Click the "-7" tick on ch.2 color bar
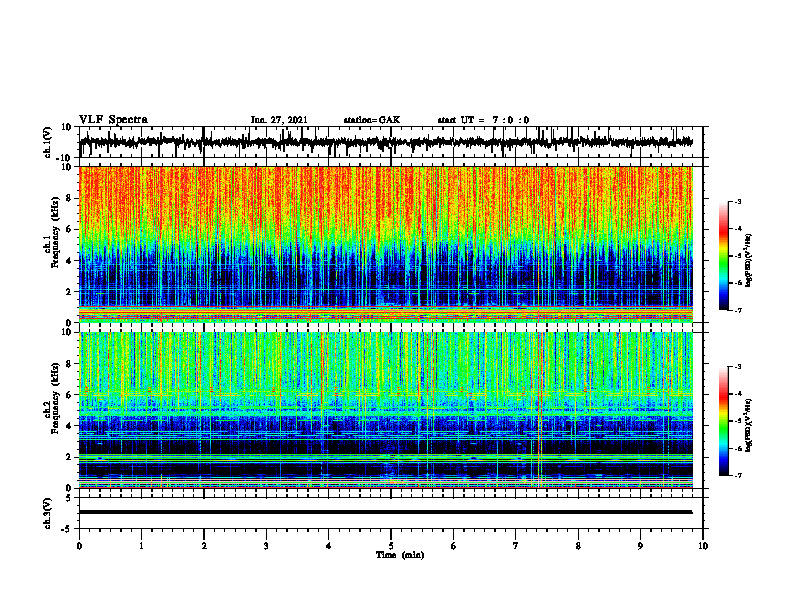The image size is (792, 612). coord(737,476)
